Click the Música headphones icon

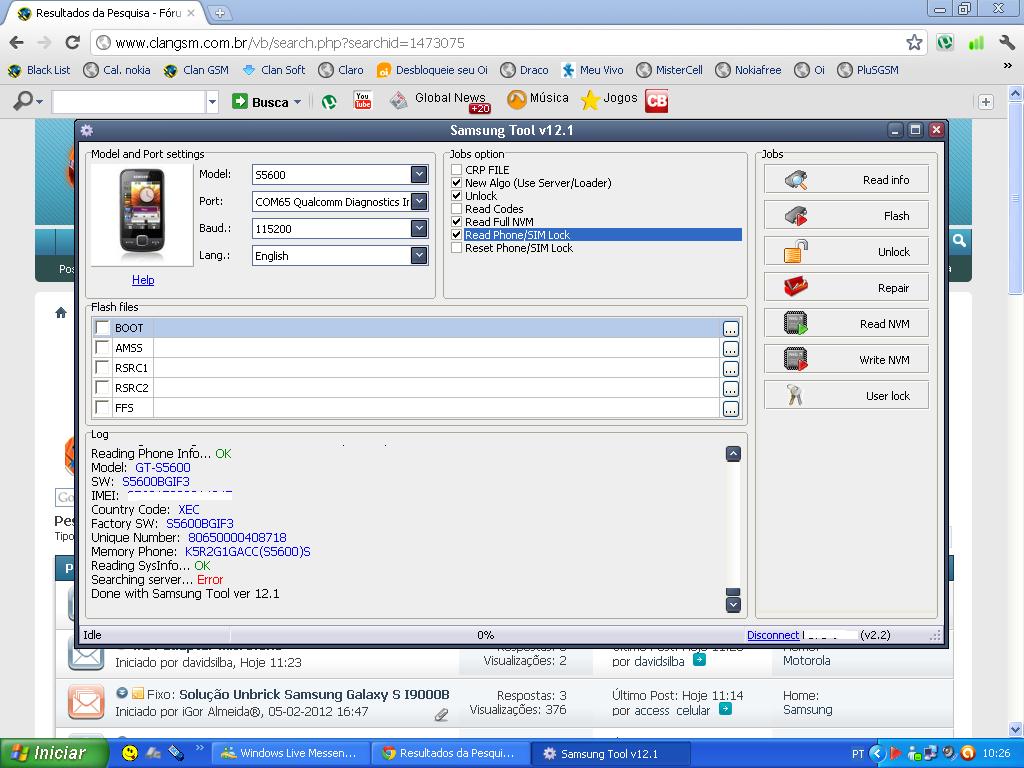[517, 99]
